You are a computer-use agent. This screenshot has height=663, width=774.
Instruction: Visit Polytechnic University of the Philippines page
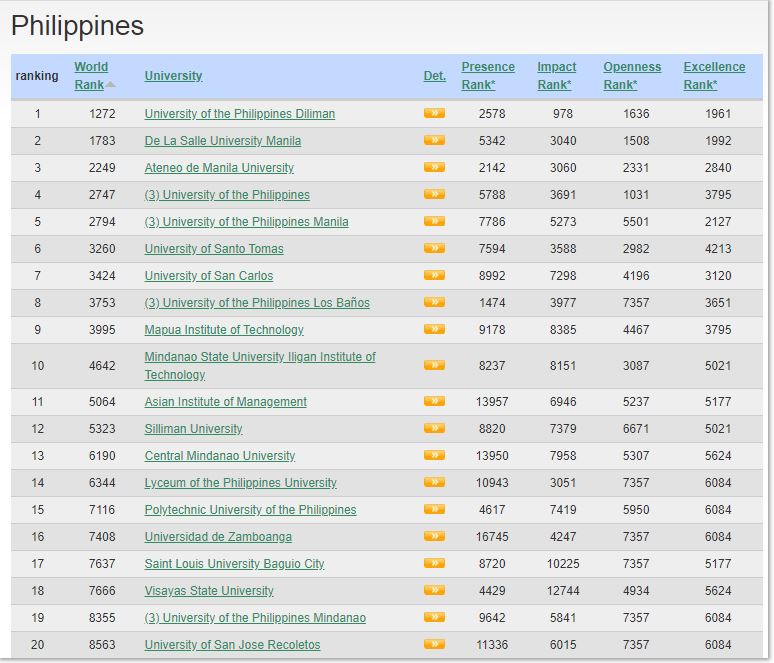[250, 509]
